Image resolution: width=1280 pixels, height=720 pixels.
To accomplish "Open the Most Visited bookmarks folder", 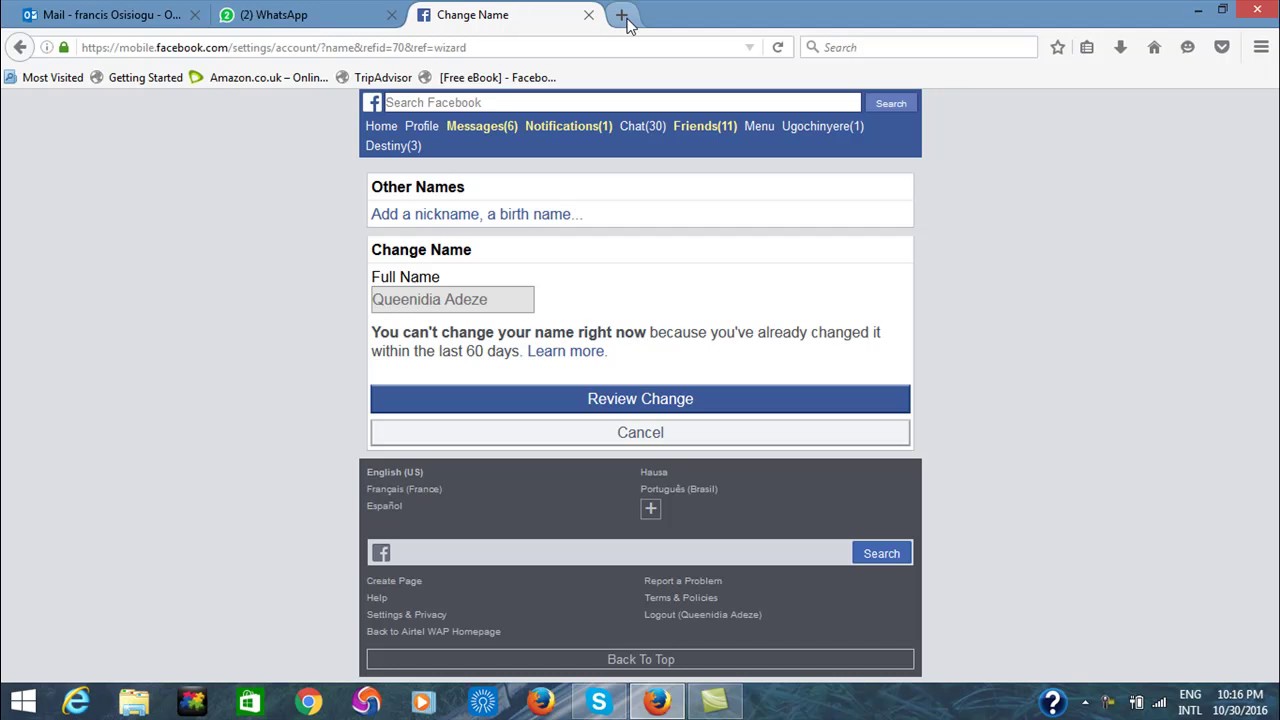I will tap(44, 77).
